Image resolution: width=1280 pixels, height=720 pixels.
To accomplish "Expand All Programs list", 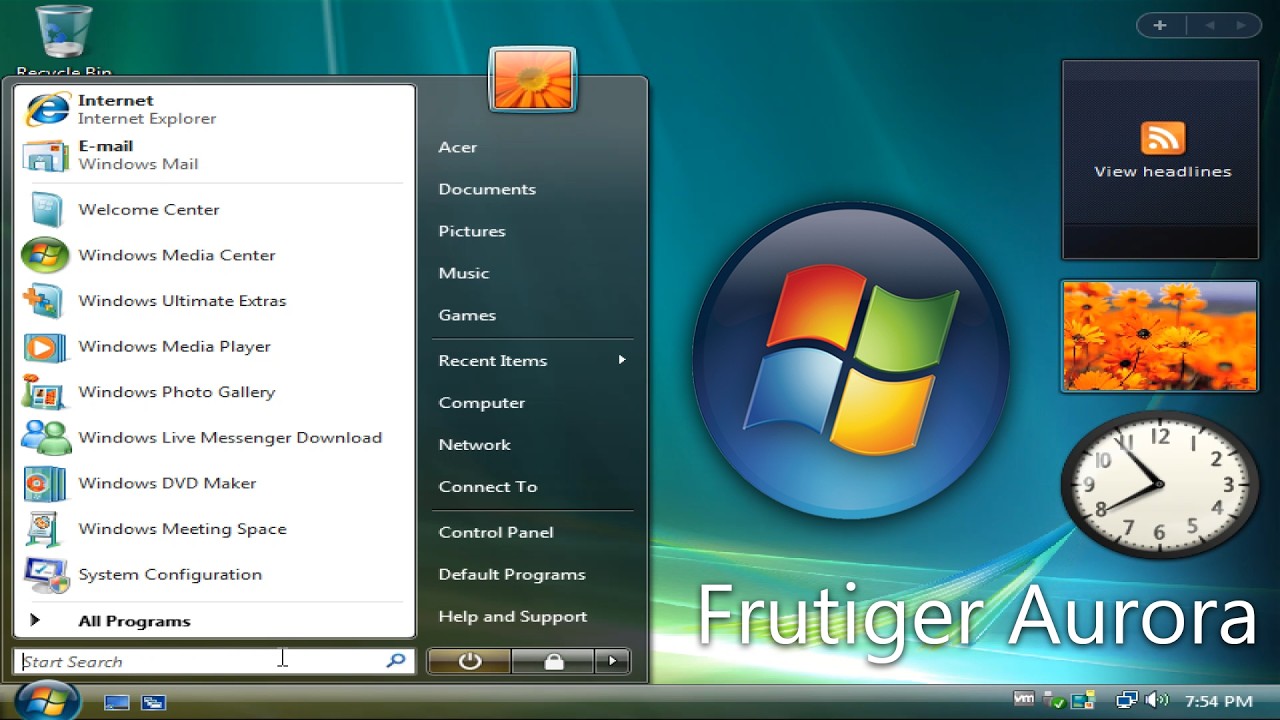I will (214, 621).
